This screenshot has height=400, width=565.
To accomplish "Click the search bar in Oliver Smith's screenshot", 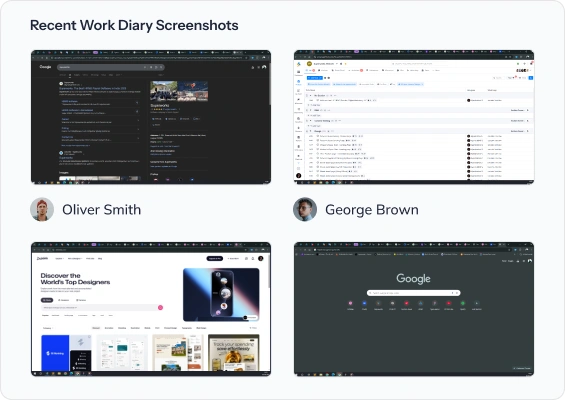I will click(x=111, y=67).
